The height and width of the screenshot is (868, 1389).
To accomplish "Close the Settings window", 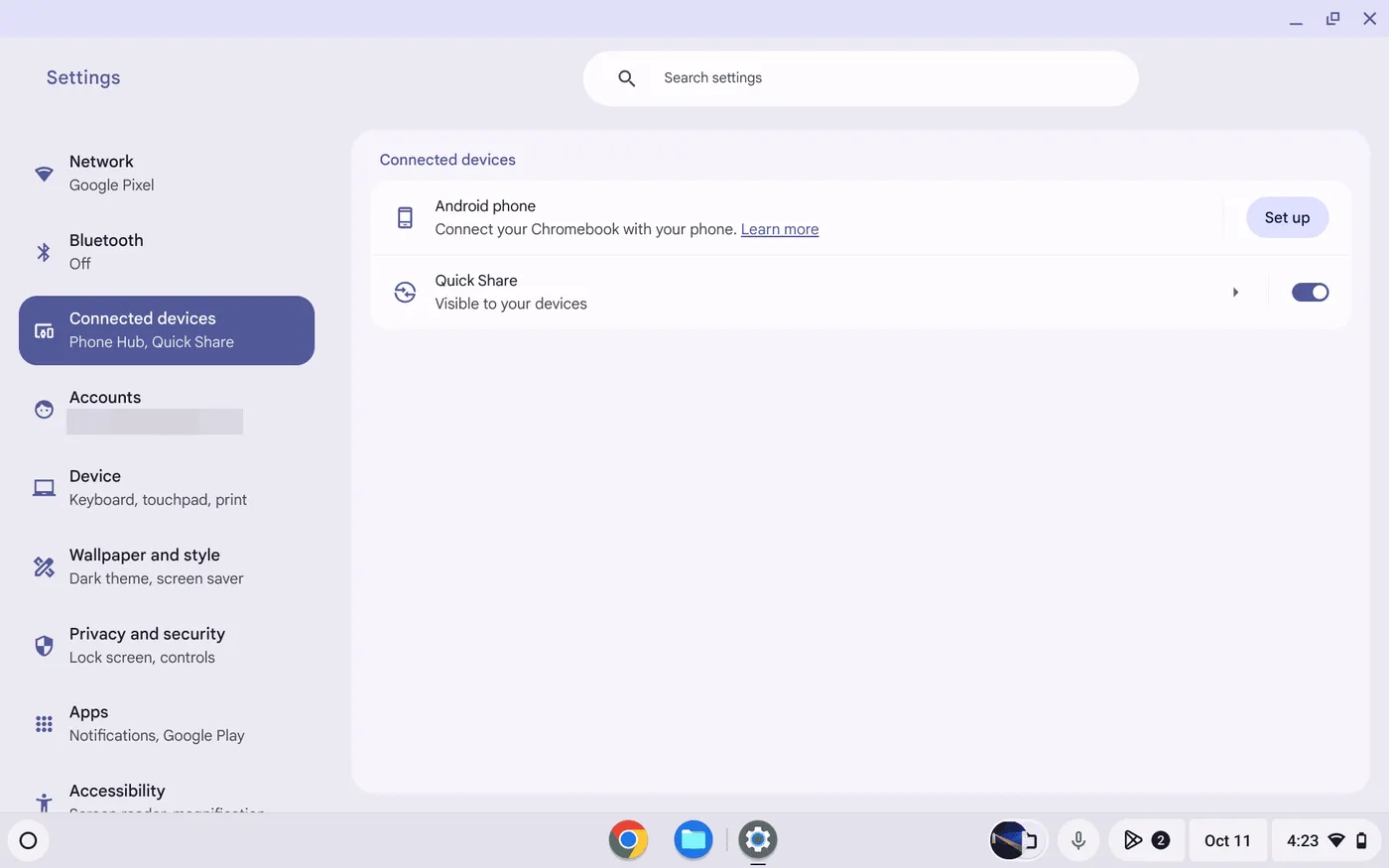I will [1369, 19].
